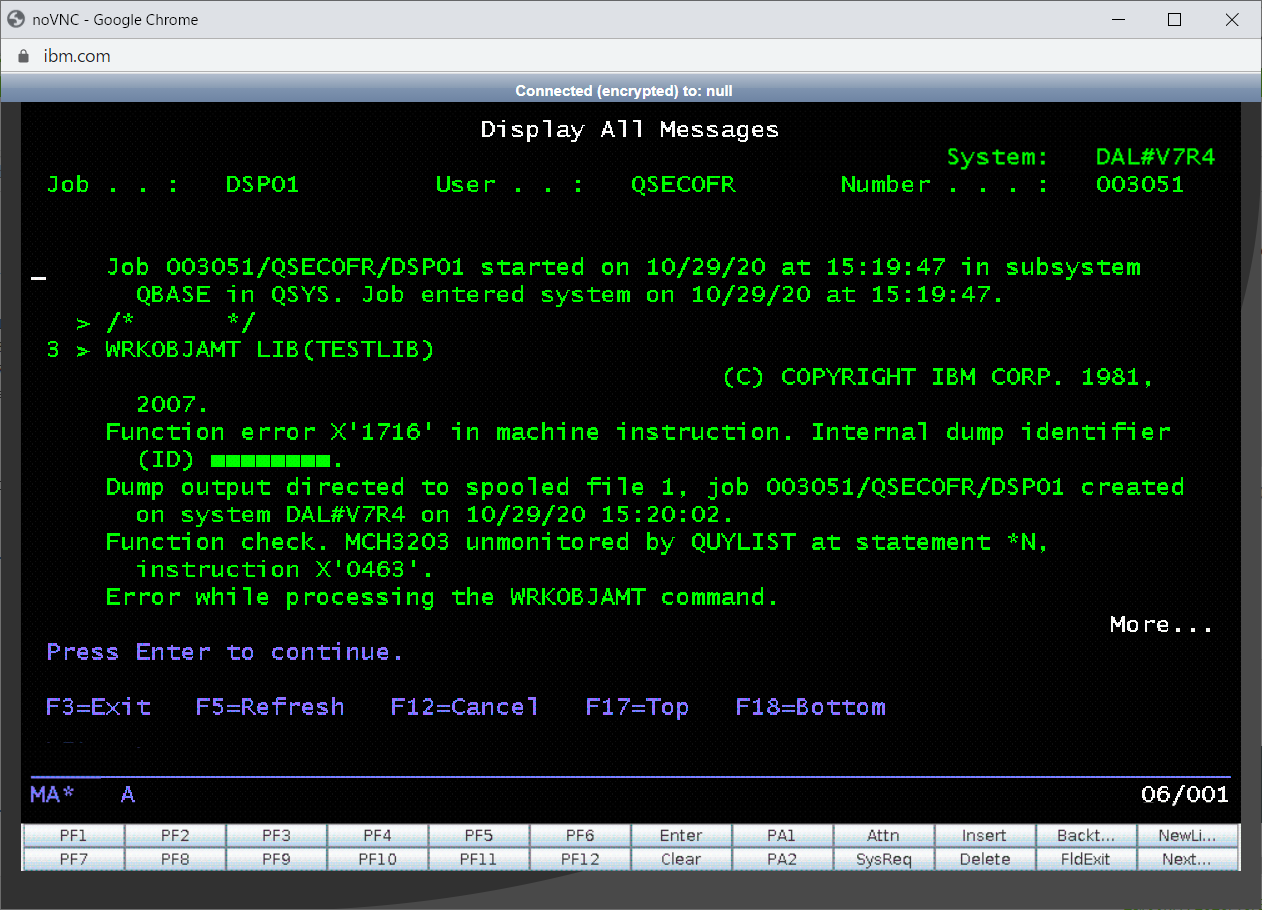
Task: Select F18=Bottom on the terminal screen
Action: click(811, 707)
